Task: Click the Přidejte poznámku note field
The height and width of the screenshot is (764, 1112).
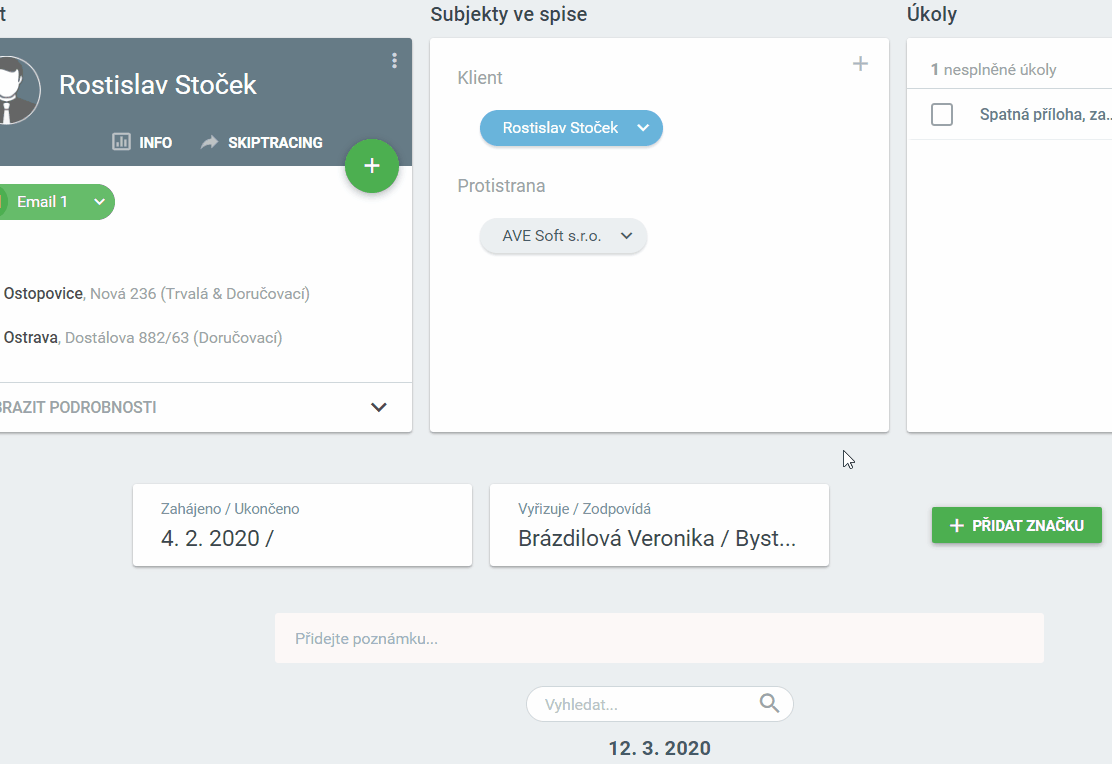Action: point(659,638)
